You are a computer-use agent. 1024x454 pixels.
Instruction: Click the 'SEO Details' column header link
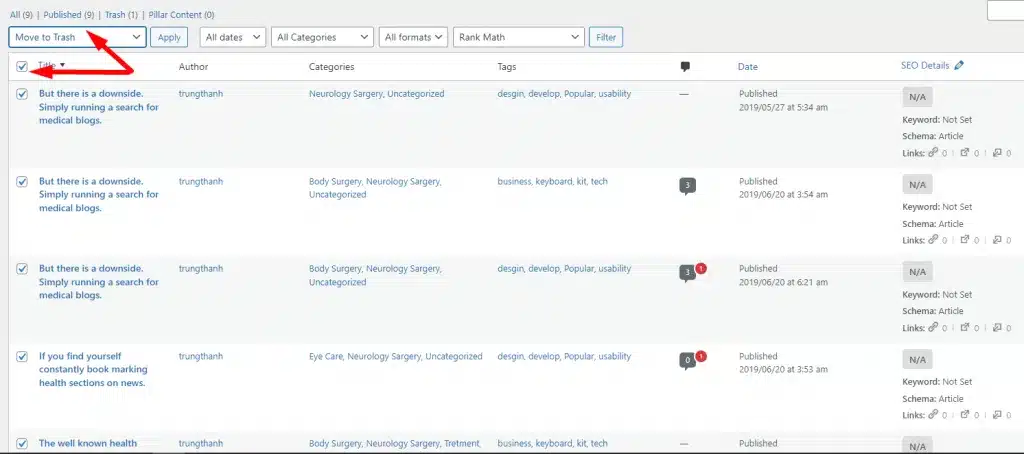925,65
